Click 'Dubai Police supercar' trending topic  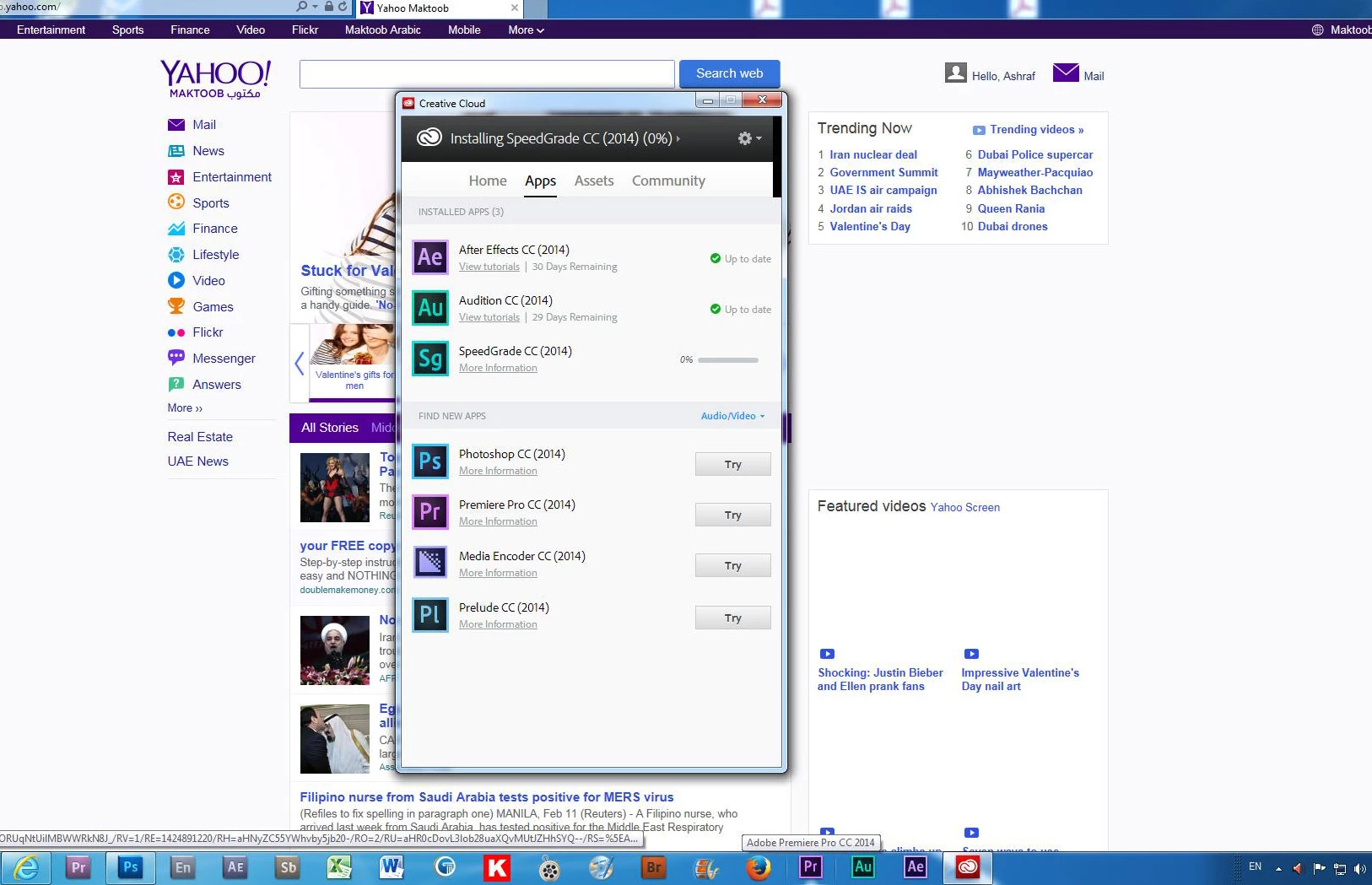click(x=1035, y=154)
